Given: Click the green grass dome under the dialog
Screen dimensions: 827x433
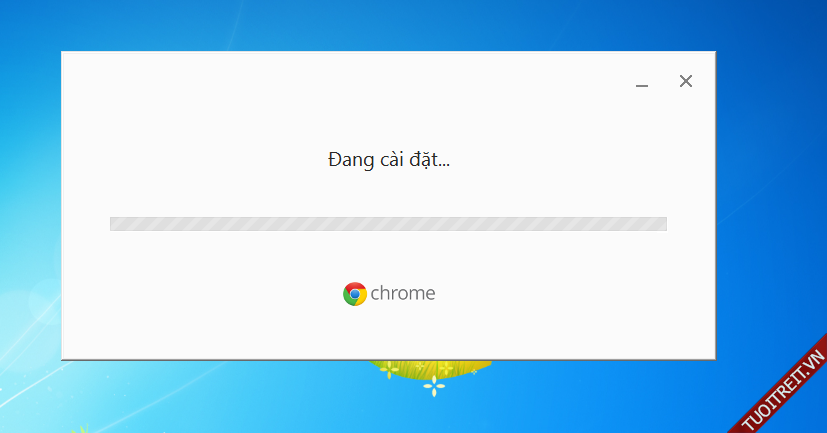Looking at the screenshot, I should click(430, 368).
